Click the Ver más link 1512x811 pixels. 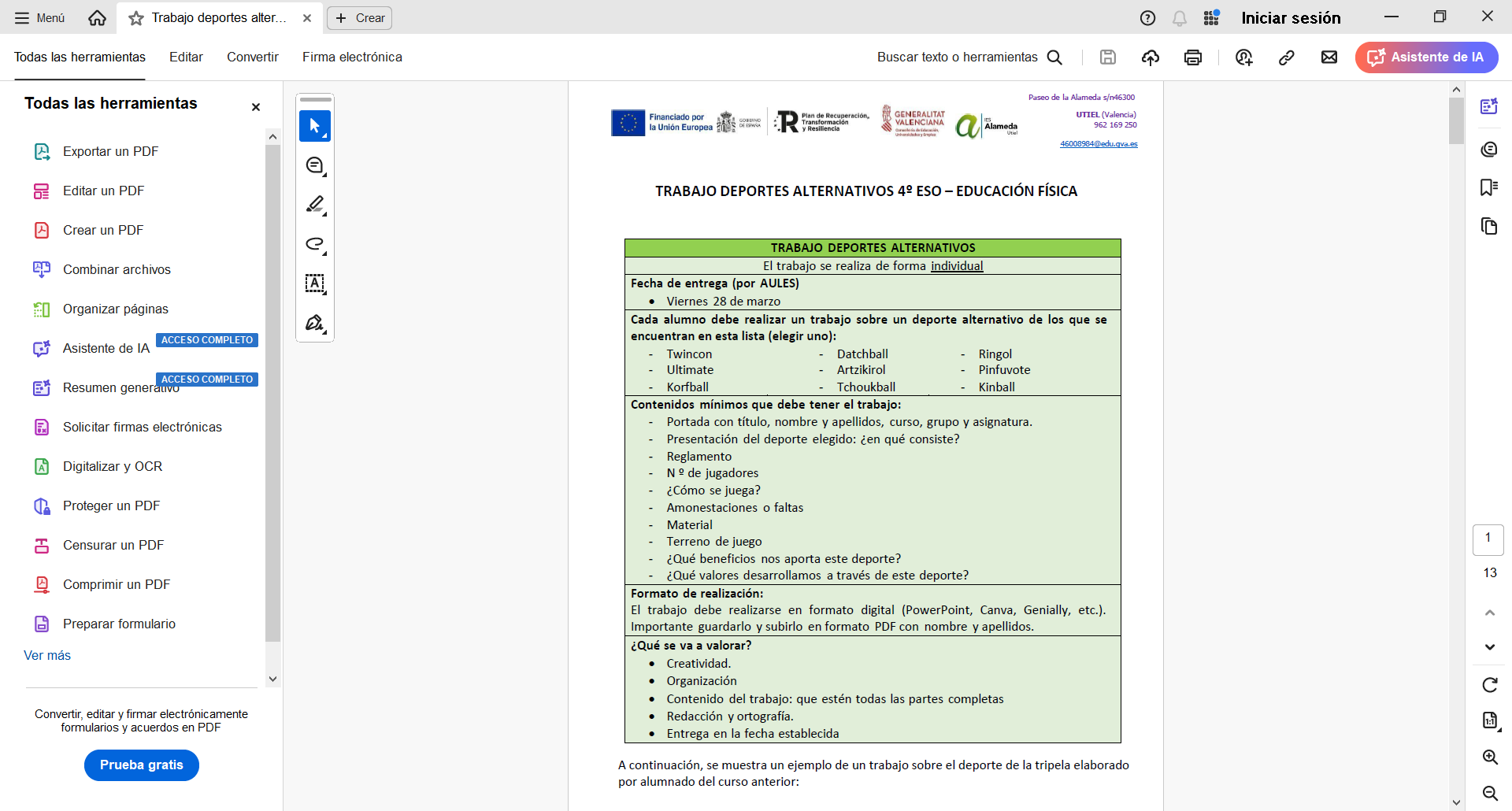pyautogui.click(x=47, y=655)
